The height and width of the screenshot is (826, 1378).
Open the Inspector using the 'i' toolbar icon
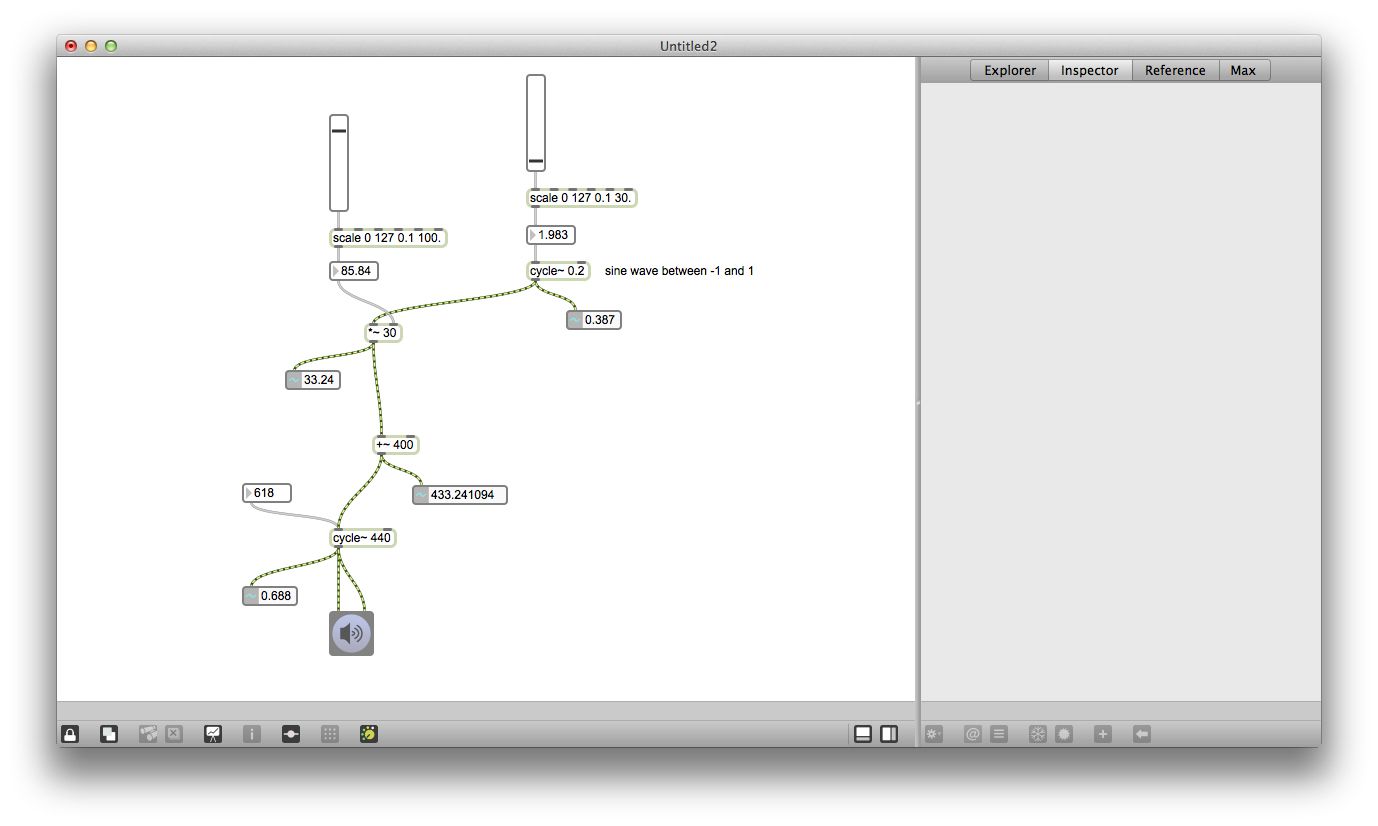coord(251,734)
